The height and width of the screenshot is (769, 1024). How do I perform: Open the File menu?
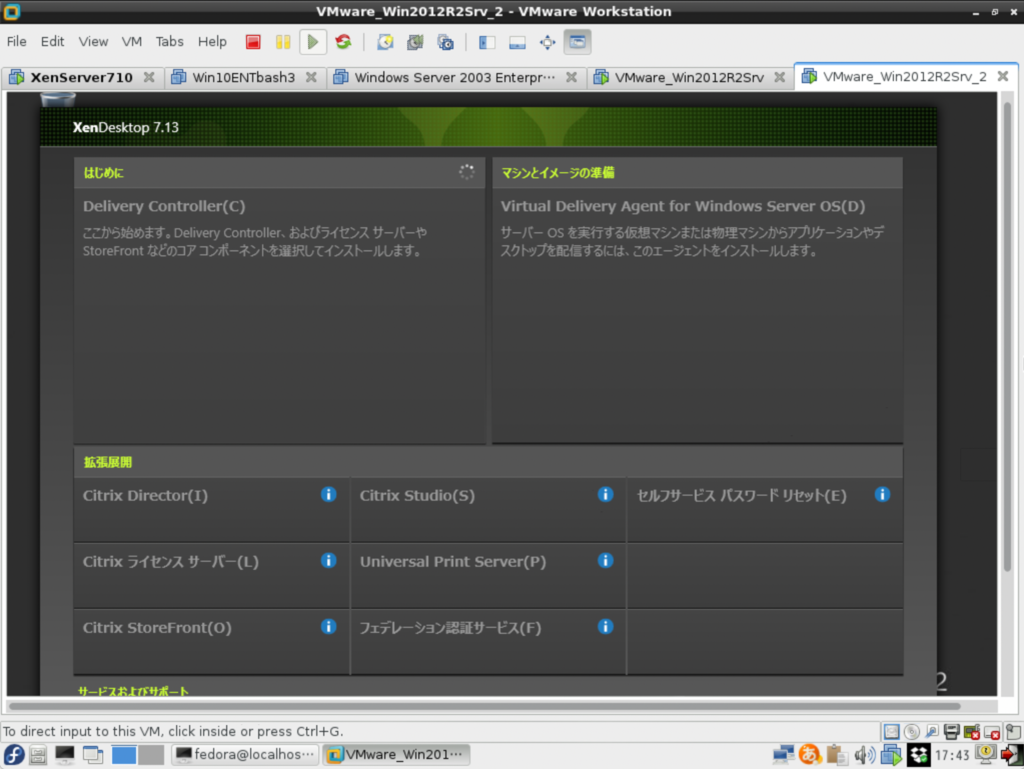(16, 42)
